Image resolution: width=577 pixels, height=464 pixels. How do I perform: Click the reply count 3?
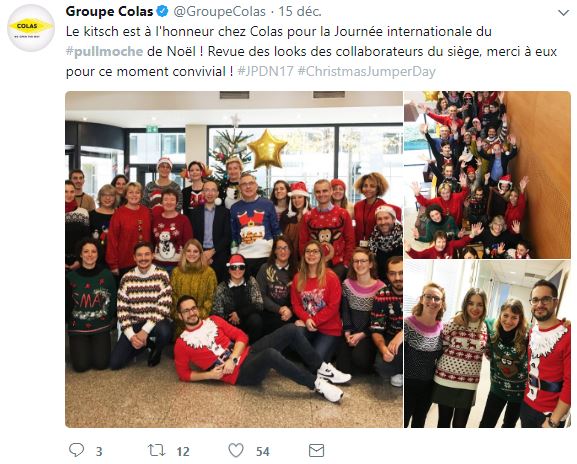click(x=99, y=451)
